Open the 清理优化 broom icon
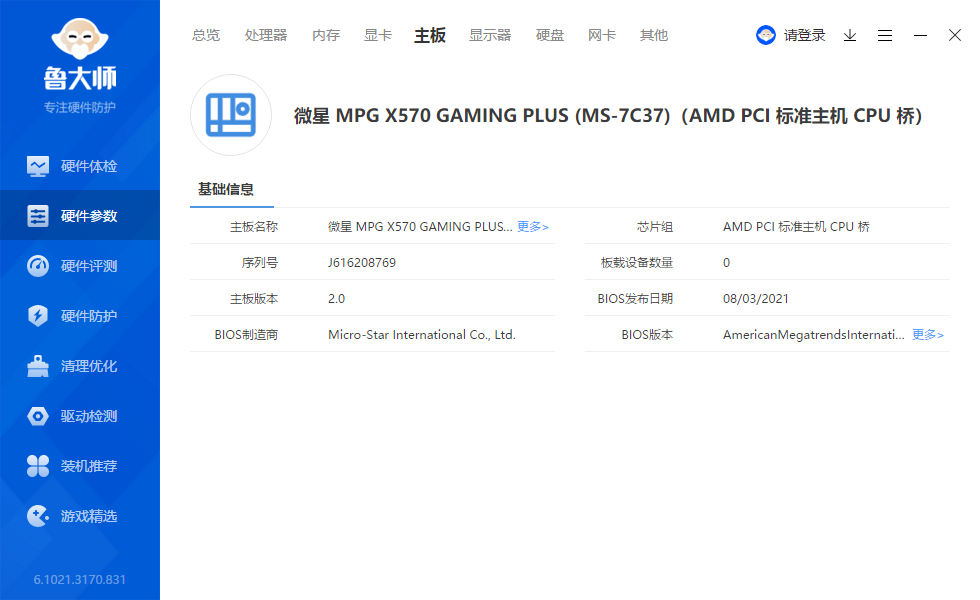Viewport: 980px width, 600px height. (x=38, y=366)
